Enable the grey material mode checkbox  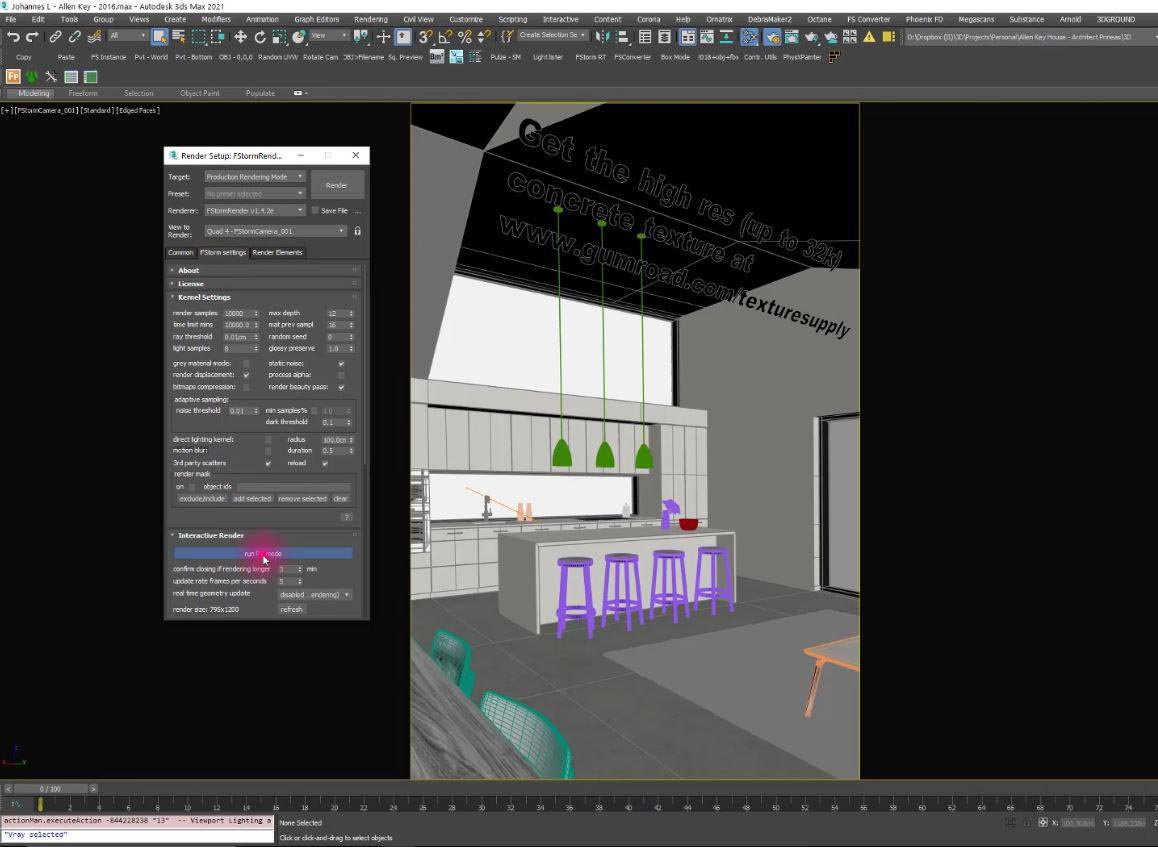tap(246, 364)
